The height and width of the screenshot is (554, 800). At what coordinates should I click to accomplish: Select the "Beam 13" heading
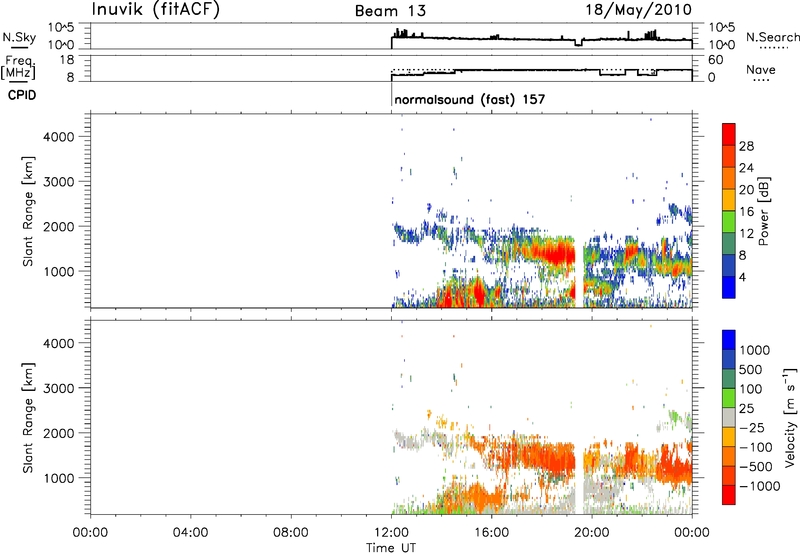click(x=390, y=11)
